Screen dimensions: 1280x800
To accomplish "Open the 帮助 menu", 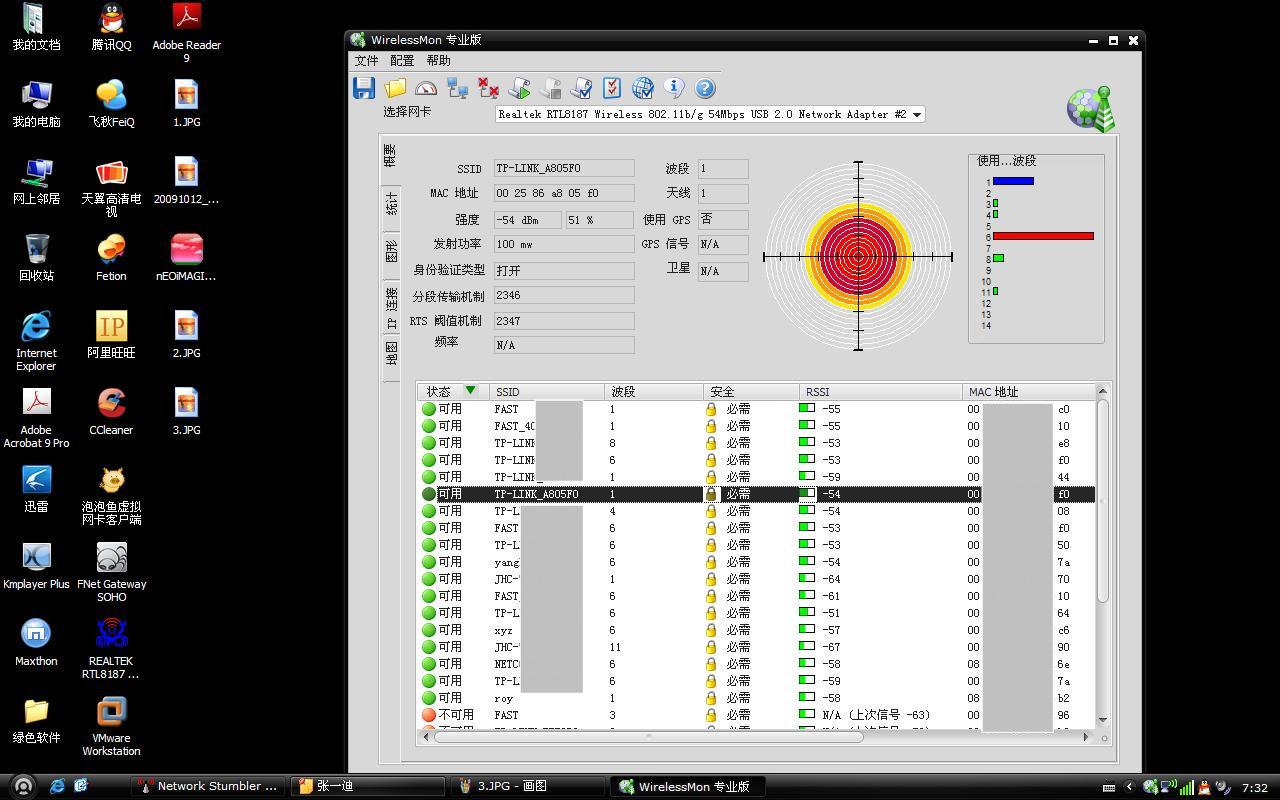I will point(438,61).
